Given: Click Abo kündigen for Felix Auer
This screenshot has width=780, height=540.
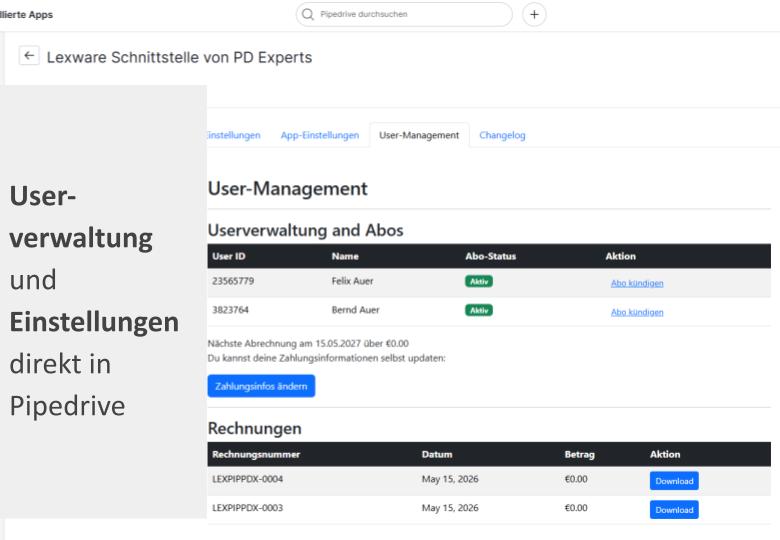Looking at the screenshot, I should point(637,283).
